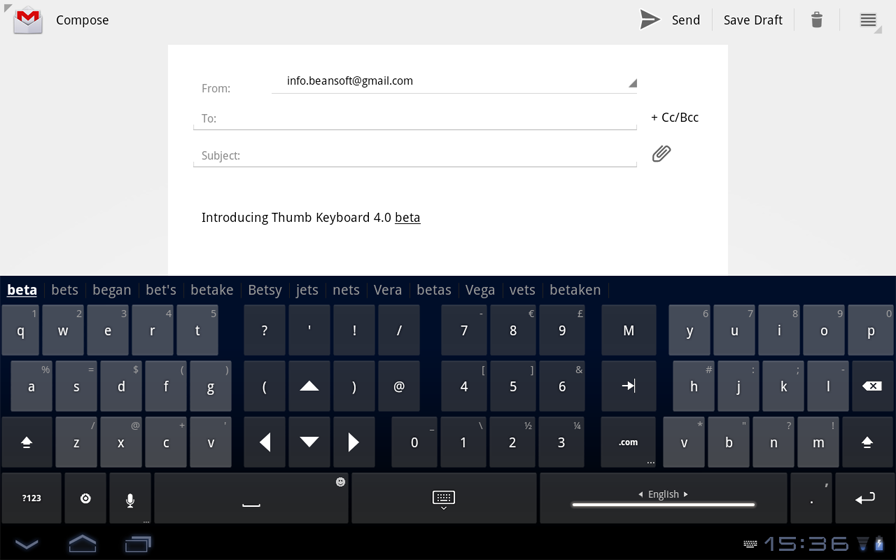Tap the @ key
This screenshot has width=896, height=560.
[399, 386]
